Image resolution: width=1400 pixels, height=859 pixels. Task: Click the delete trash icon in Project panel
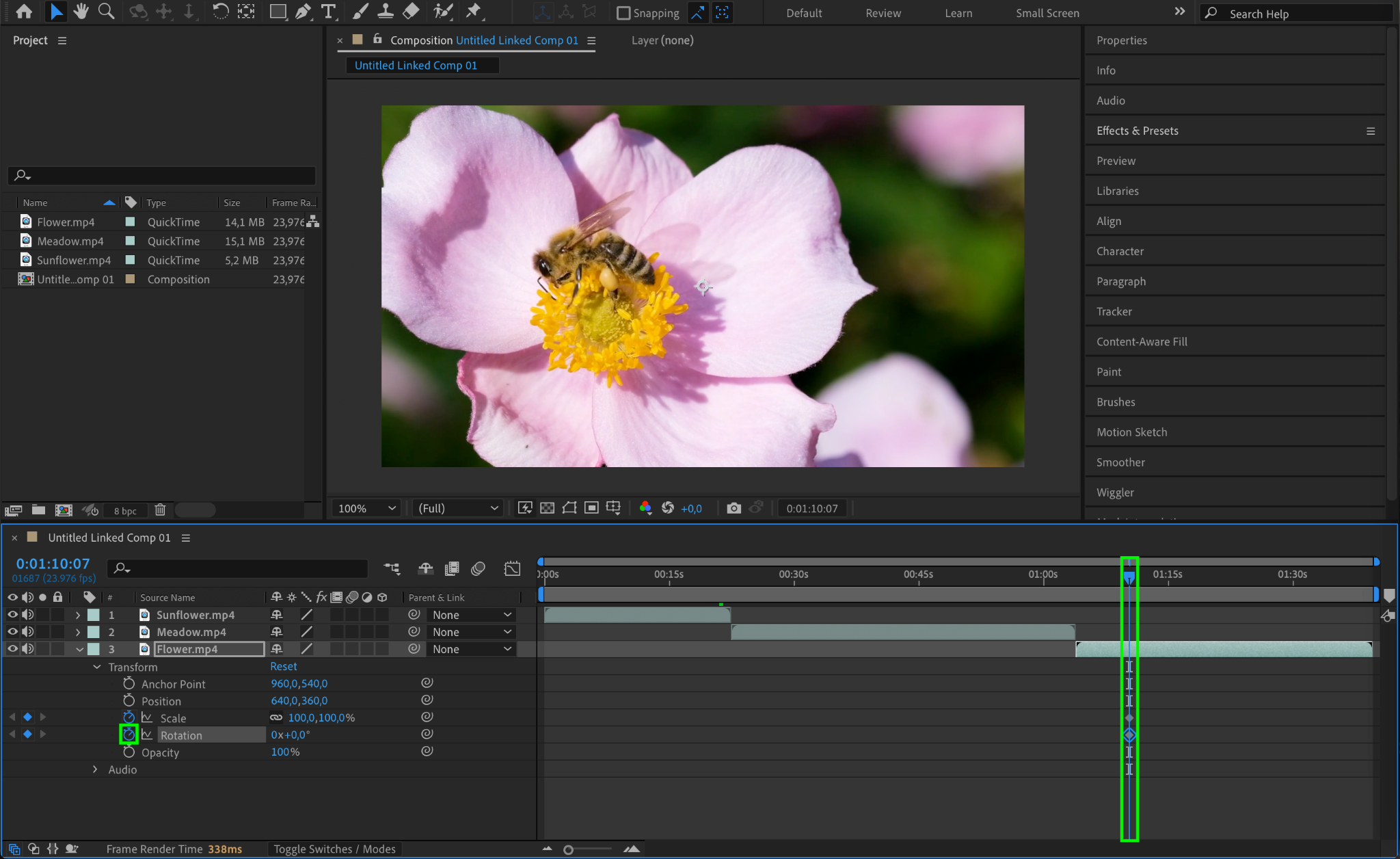[160, 510]
